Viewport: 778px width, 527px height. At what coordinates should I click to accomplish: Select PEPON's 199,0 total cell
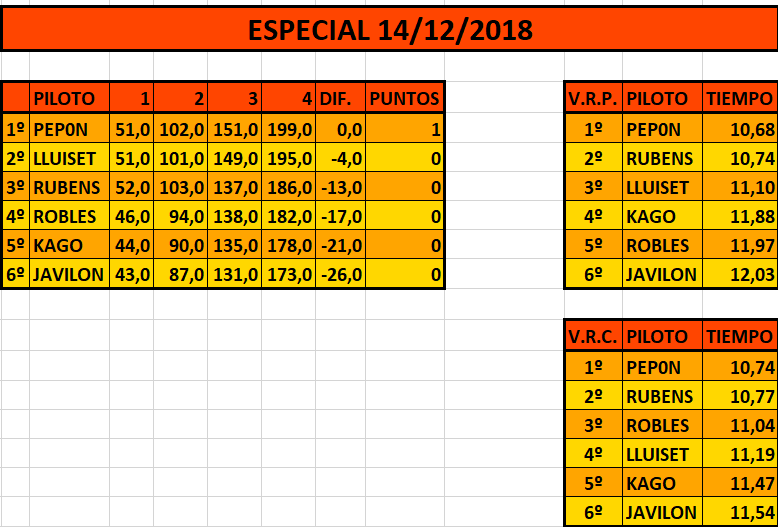289,130
